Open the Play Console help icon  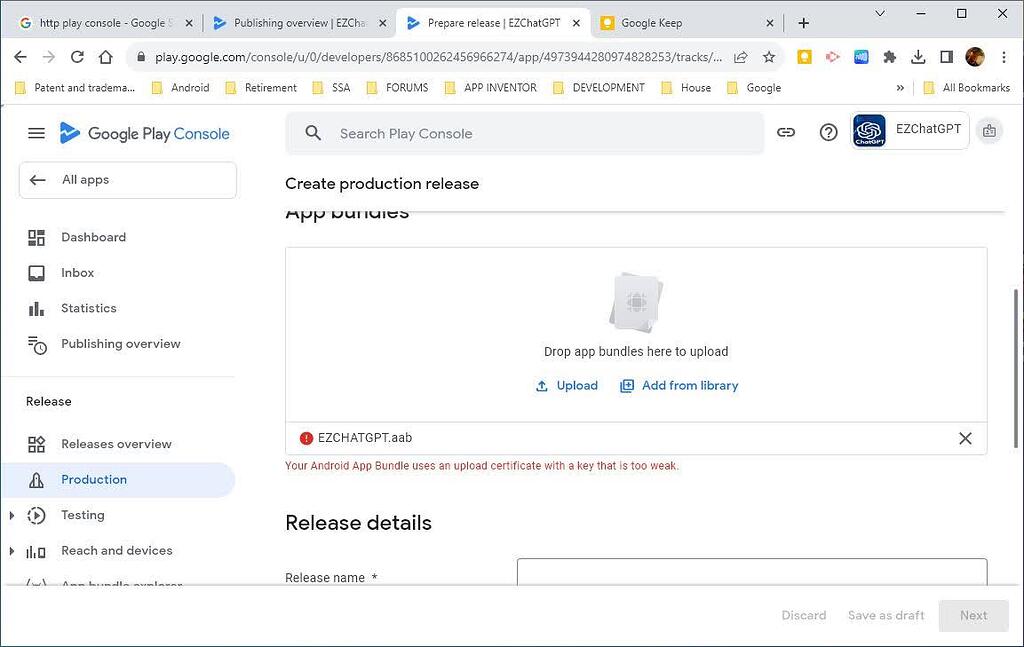pyautogui.click(x=828, y=131)
